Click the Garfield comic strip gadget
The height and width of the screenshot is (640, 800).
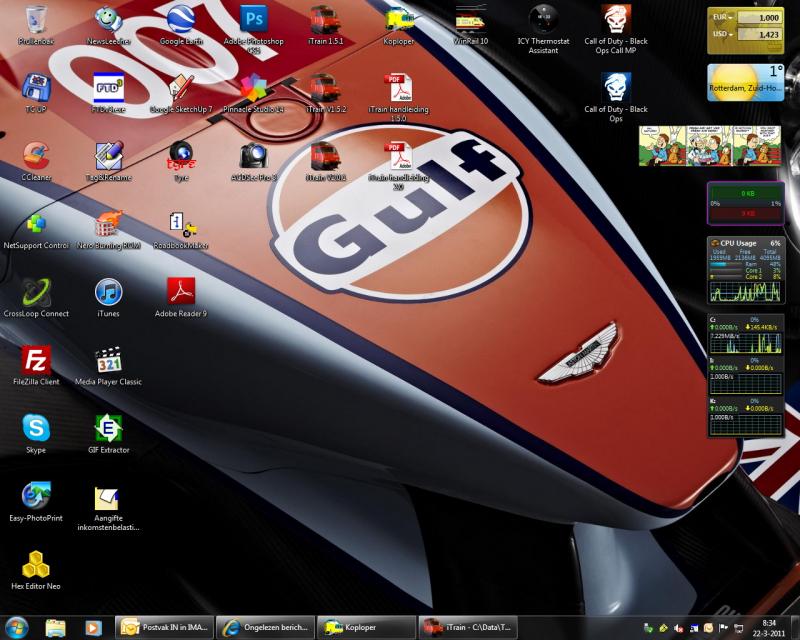[710, 146]
